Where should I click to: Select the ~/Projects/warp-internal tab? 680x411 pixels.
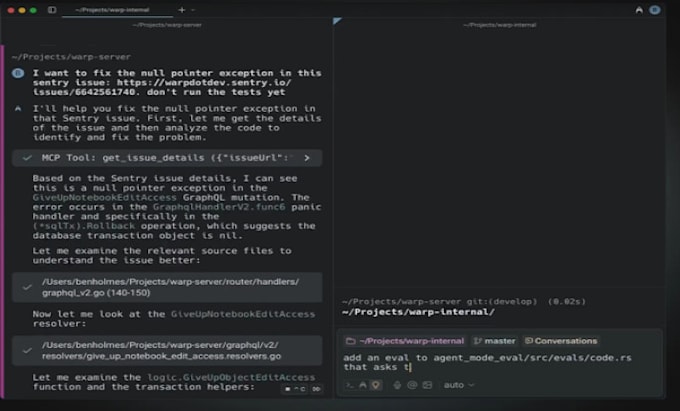coord(112,10)
